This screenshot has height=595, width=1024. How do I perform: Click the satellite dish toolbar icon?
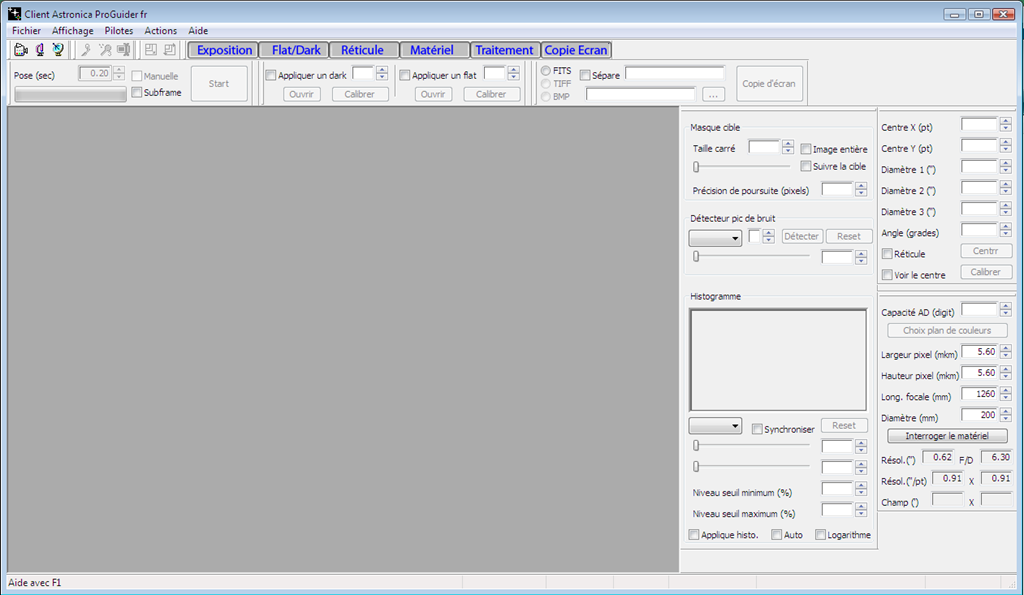click(58, 50)
